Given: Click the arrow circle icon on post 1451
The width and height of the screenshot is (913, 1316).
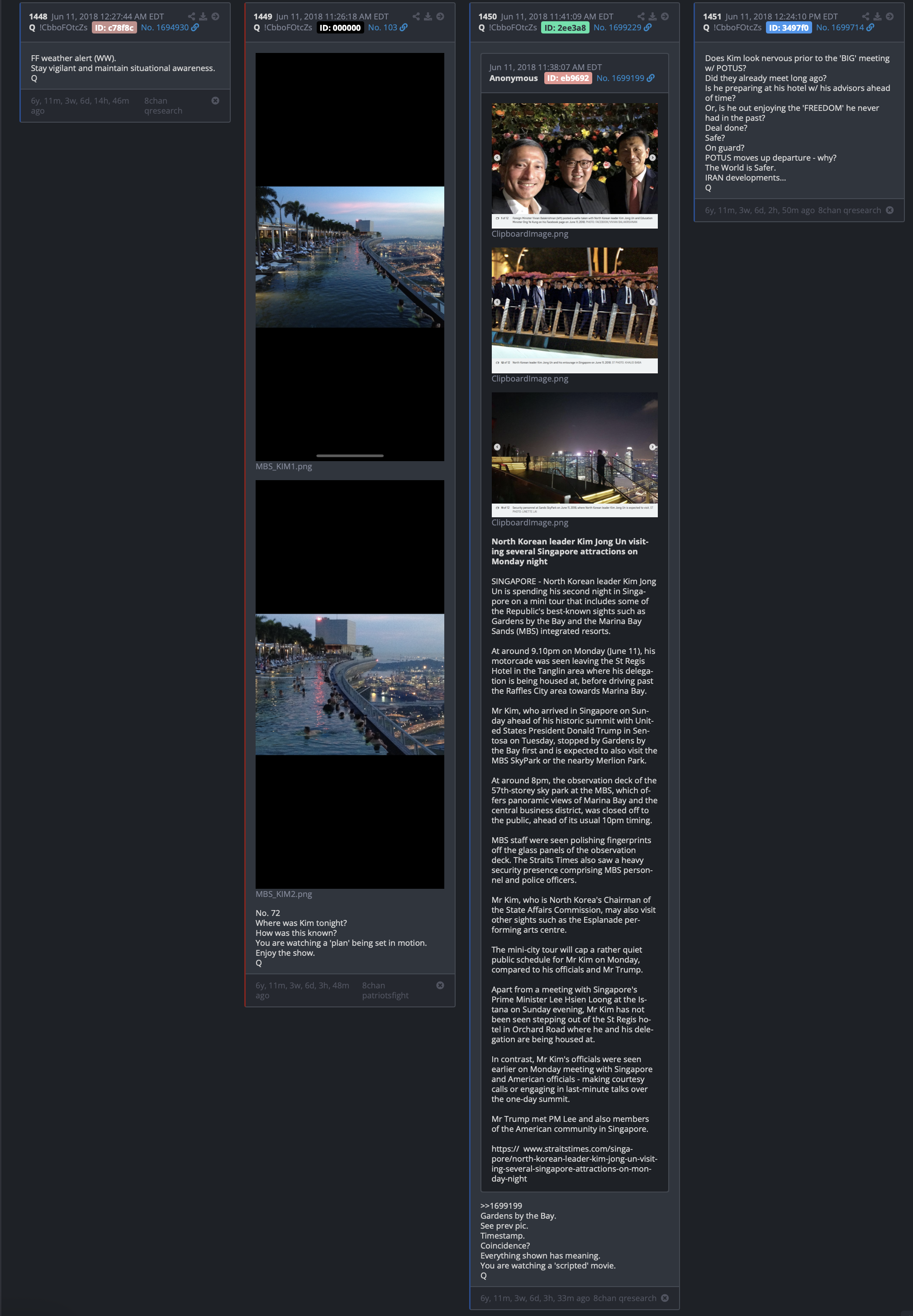Looking at the screenshot, I should (889, 17).
